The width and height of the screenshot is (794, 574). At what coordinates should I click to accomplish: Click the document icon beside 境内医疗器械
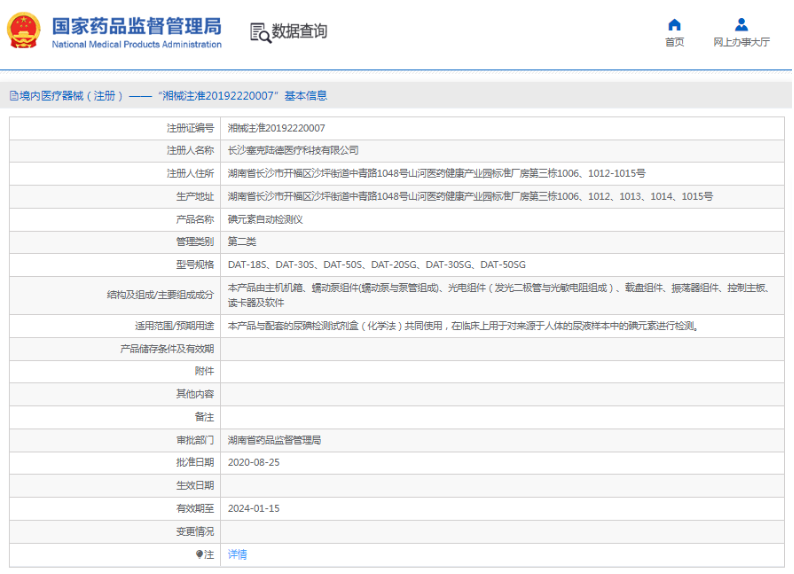(x=14, y=96)
